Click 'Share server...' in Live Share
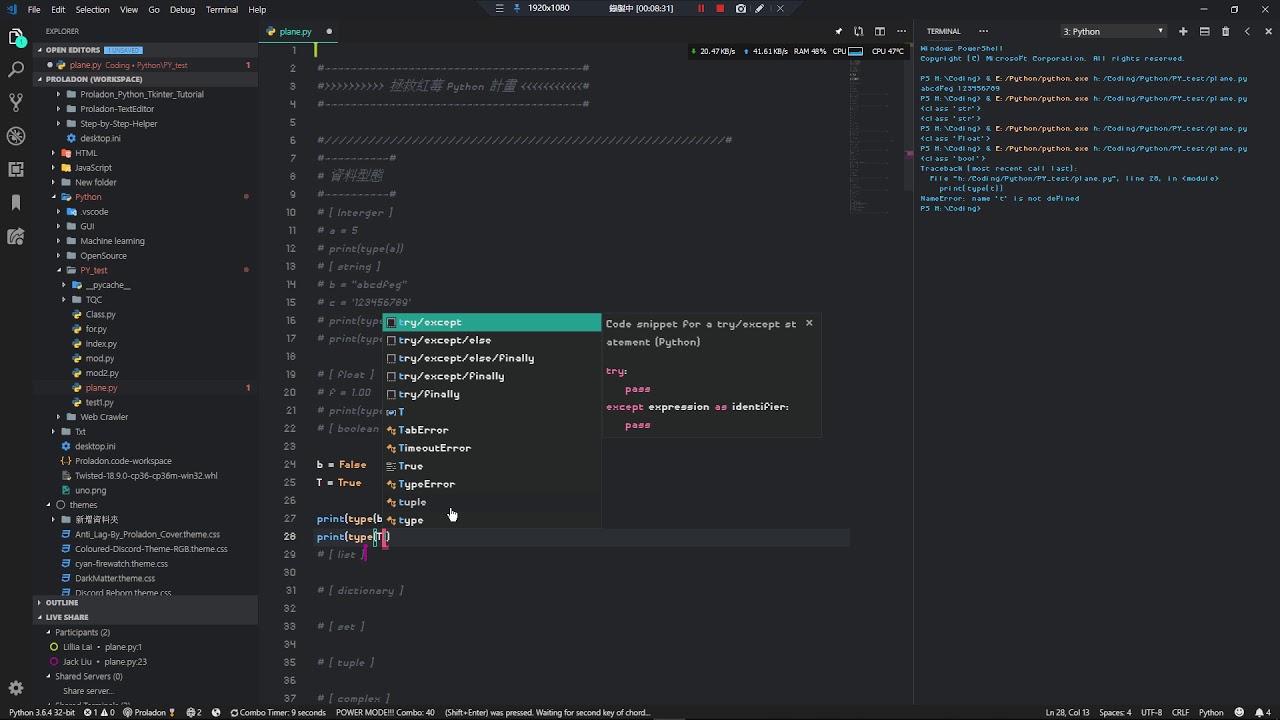The image size is (1280, 720). [88, 691]
